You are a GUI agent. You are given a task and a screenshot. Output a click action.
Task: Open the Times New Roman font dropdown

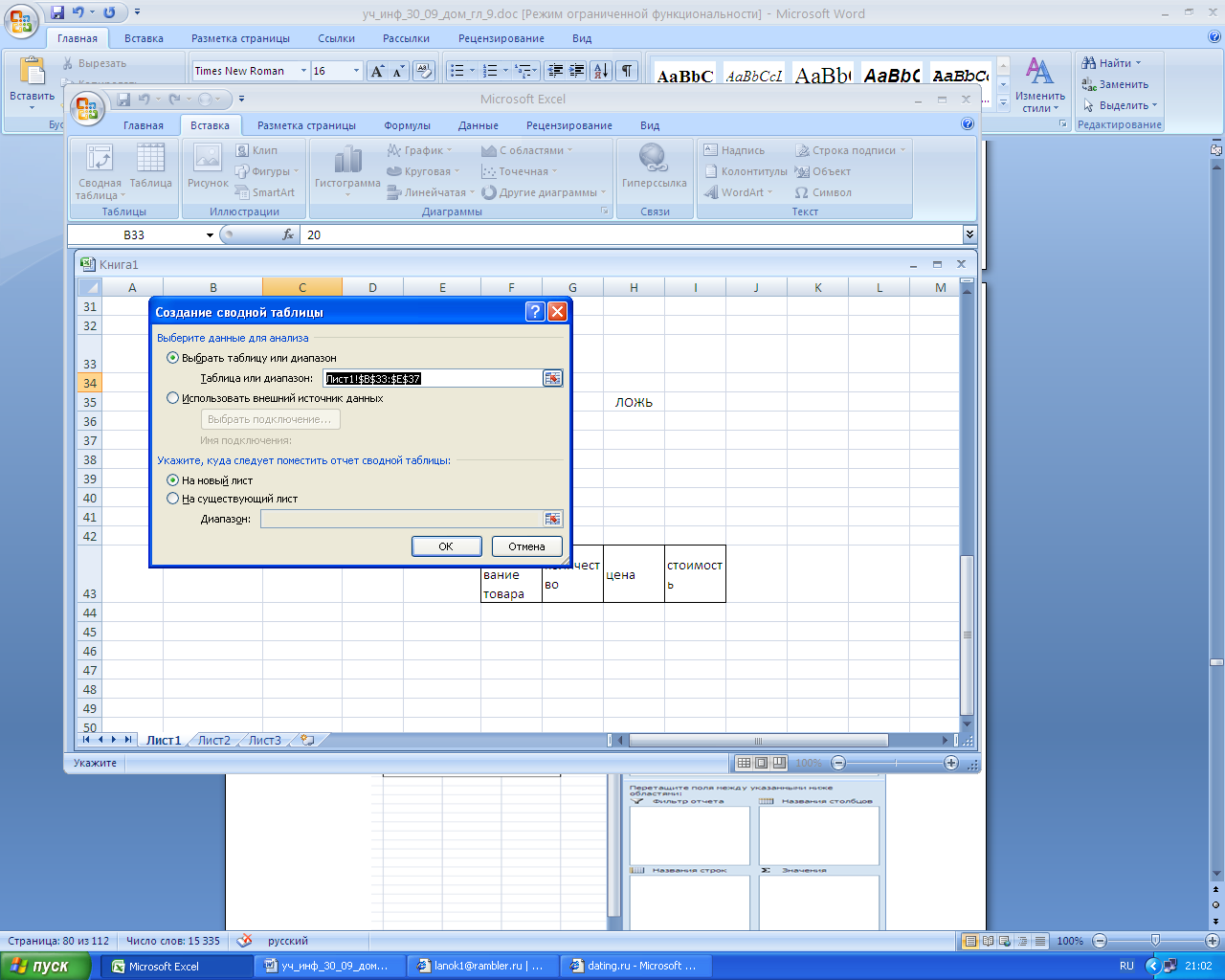click(x=303, y=71)
